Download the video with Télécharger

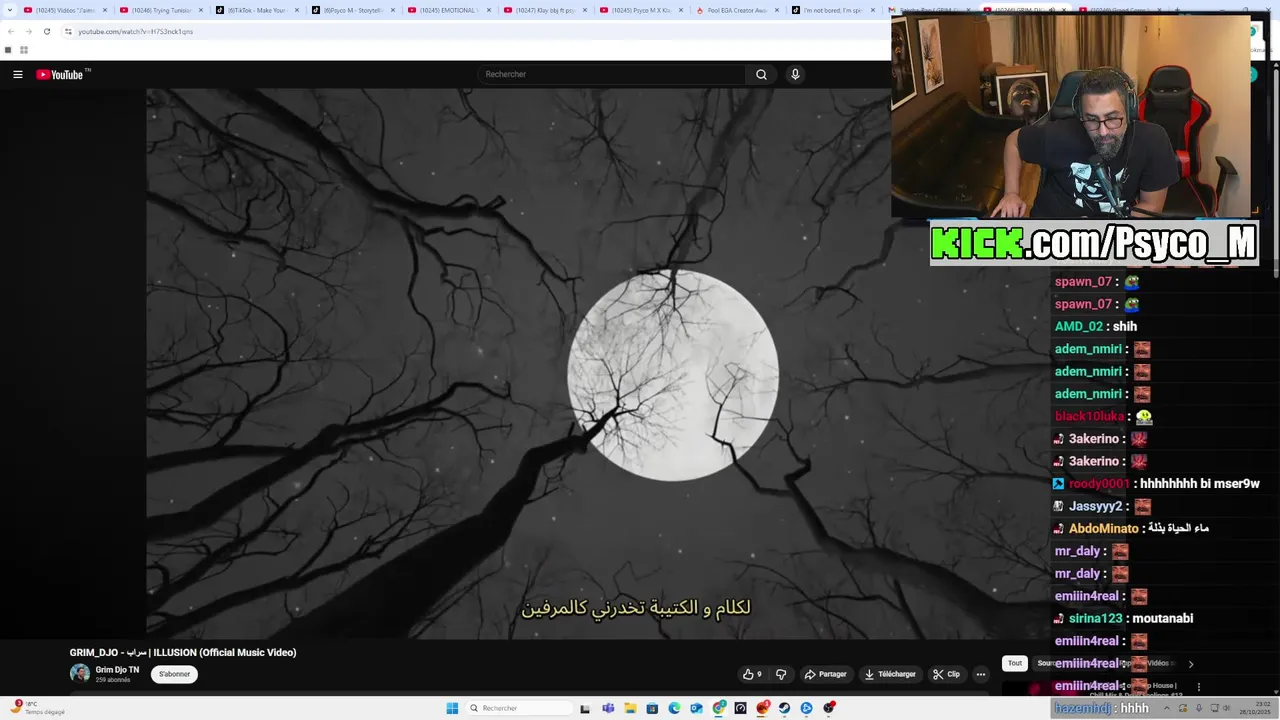point(890,674)
